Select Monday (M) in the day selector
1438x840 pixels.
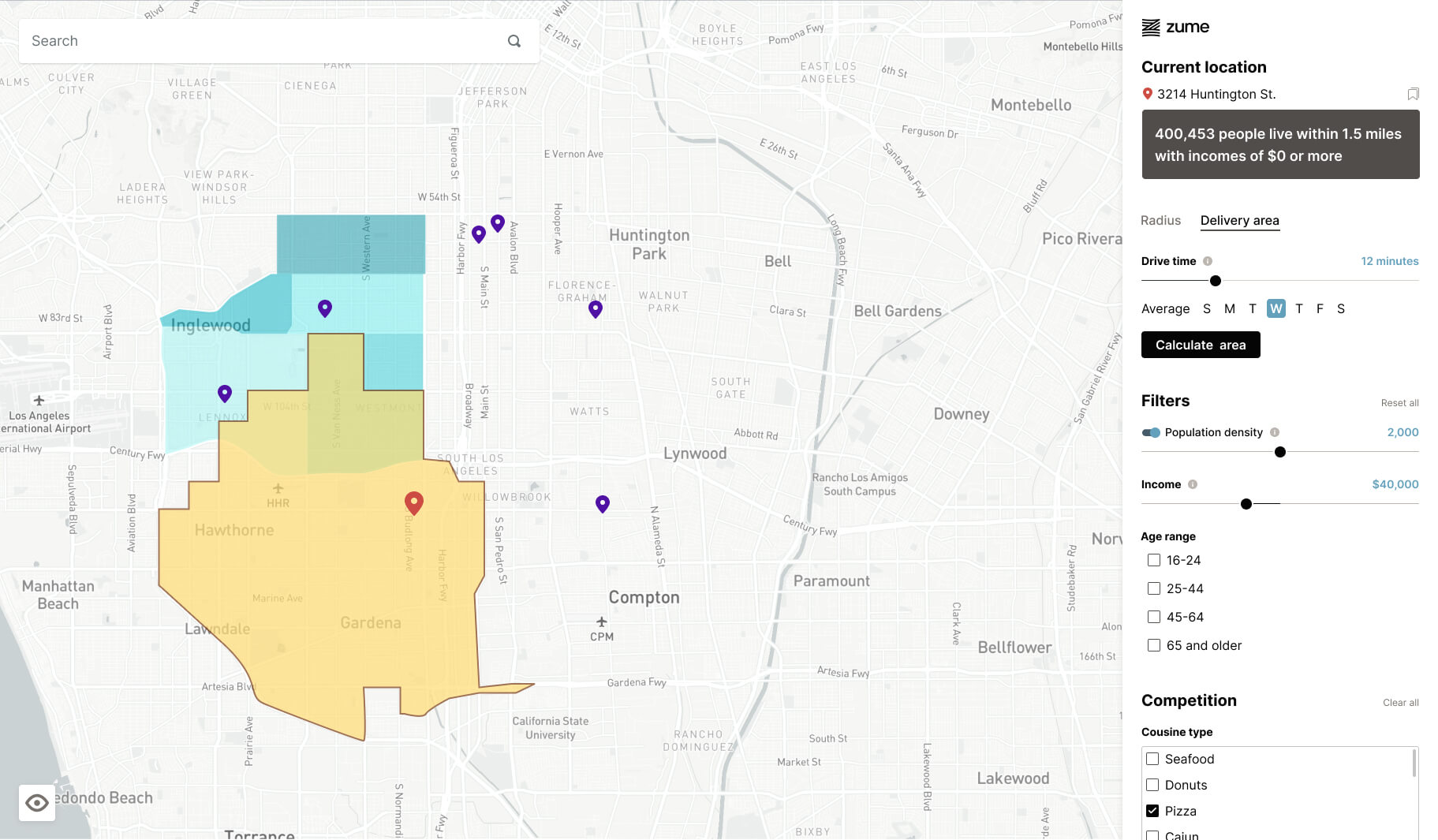1229,309
